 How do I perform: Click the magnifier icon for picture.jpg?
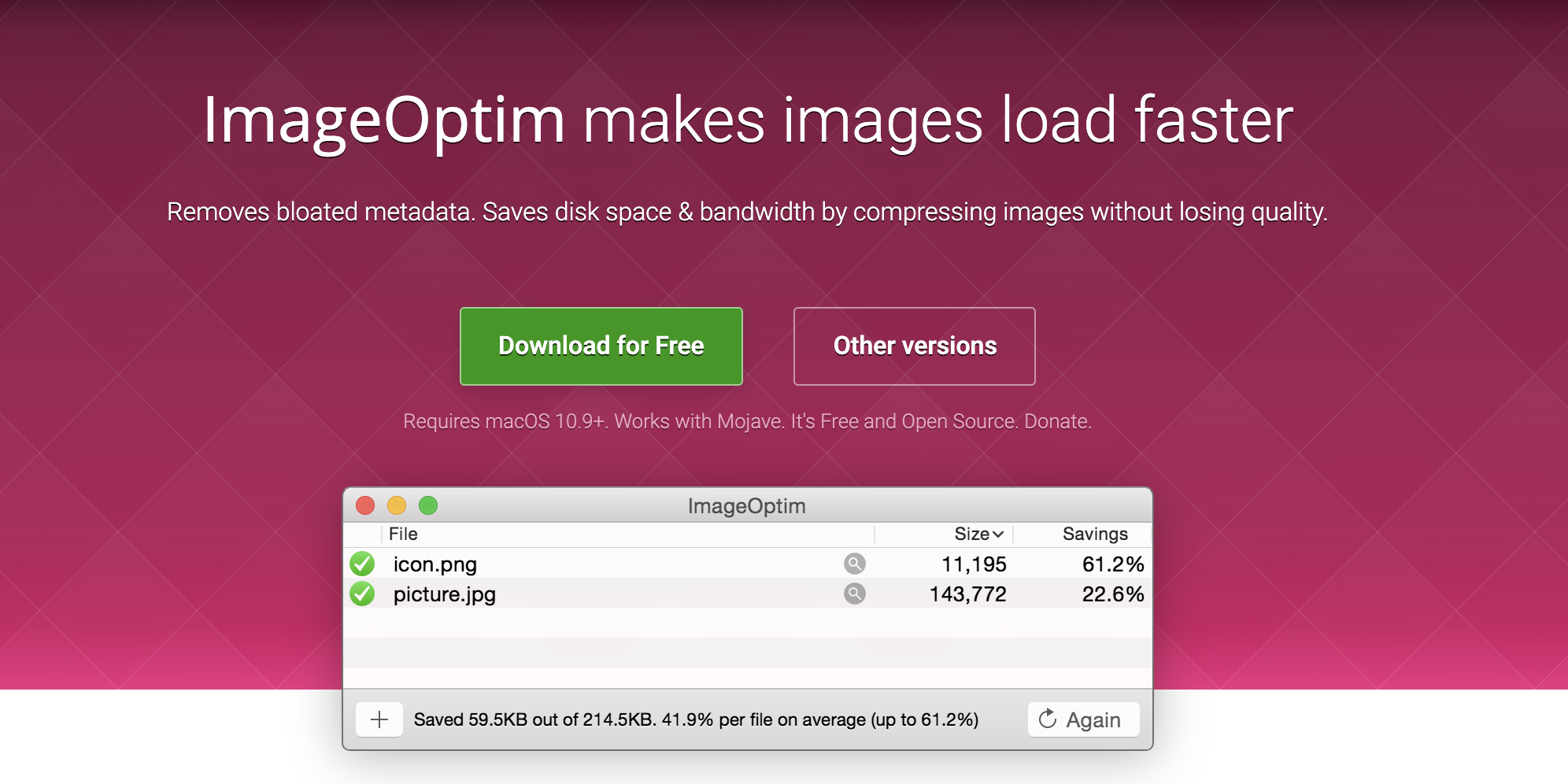[x=854, y=594]
